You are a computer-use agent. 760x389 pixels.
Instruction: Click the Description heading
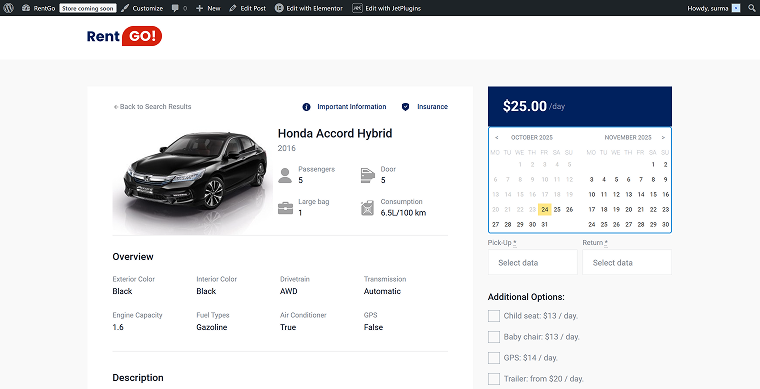point(138,377)
